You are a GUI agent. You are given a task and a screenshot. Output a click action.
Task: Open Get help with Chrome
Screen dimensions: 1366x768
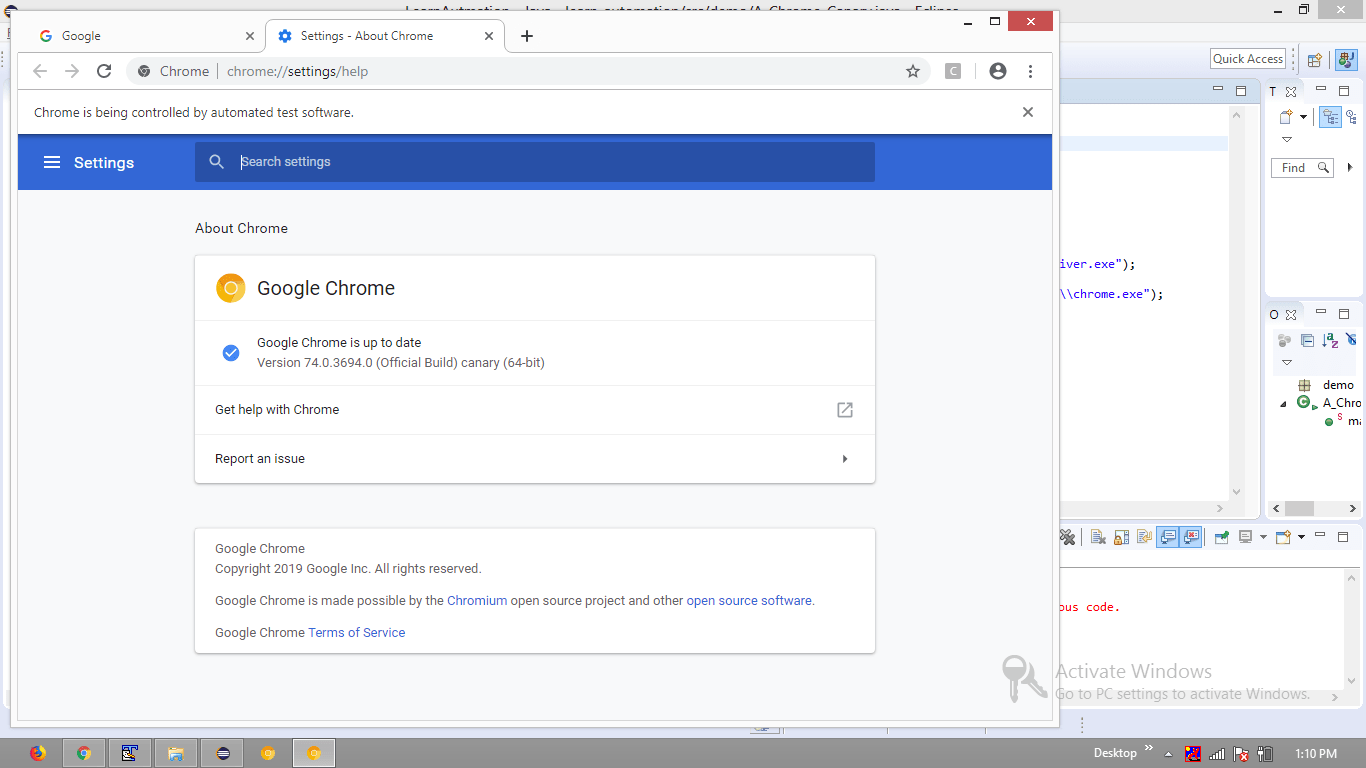535,410
